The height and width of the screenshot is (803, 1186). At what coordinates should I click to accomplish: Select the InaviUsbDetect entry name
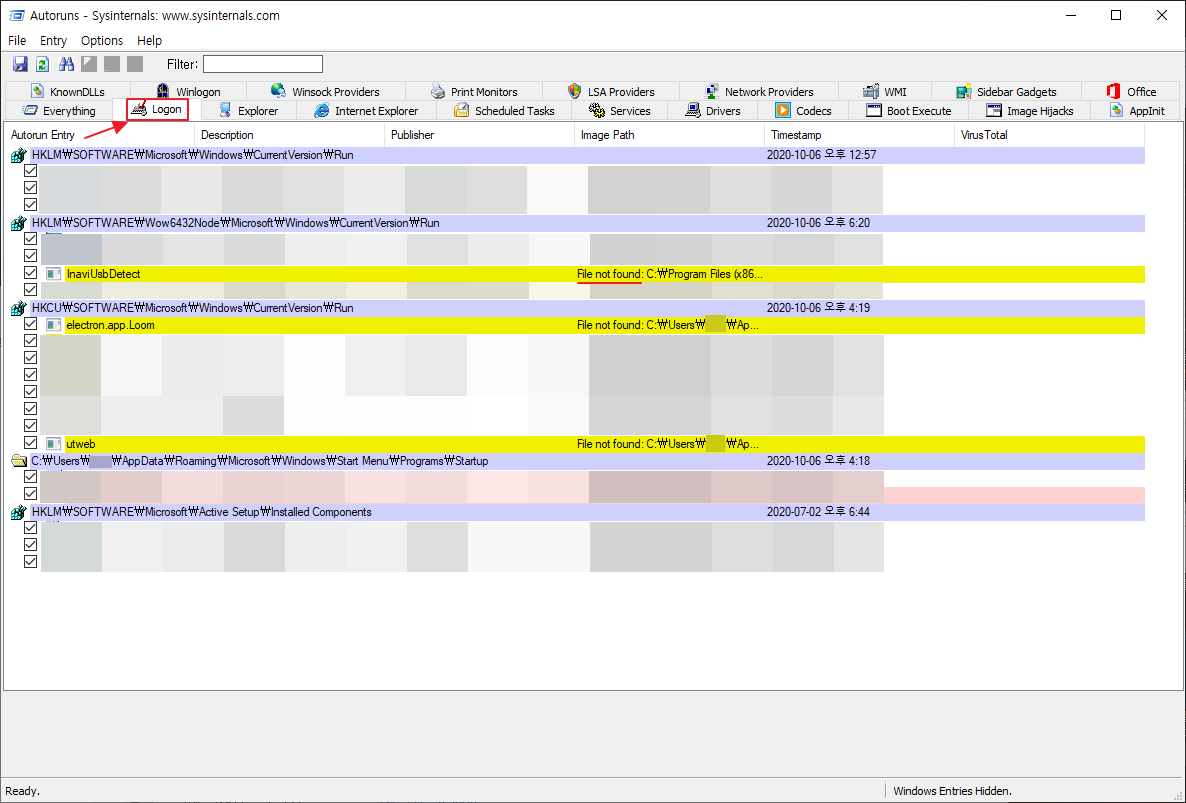point(103,274)
